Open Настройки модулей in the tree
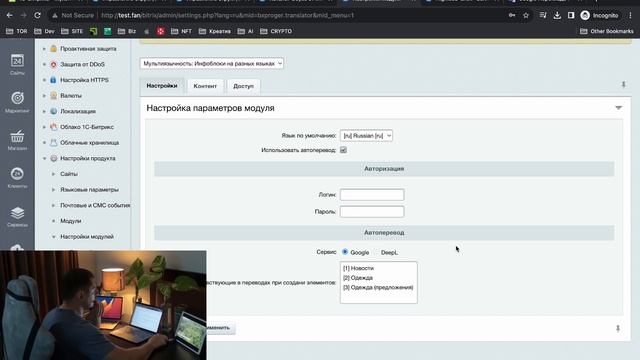This screenshot has height=360, width=640. click(87, 237)
